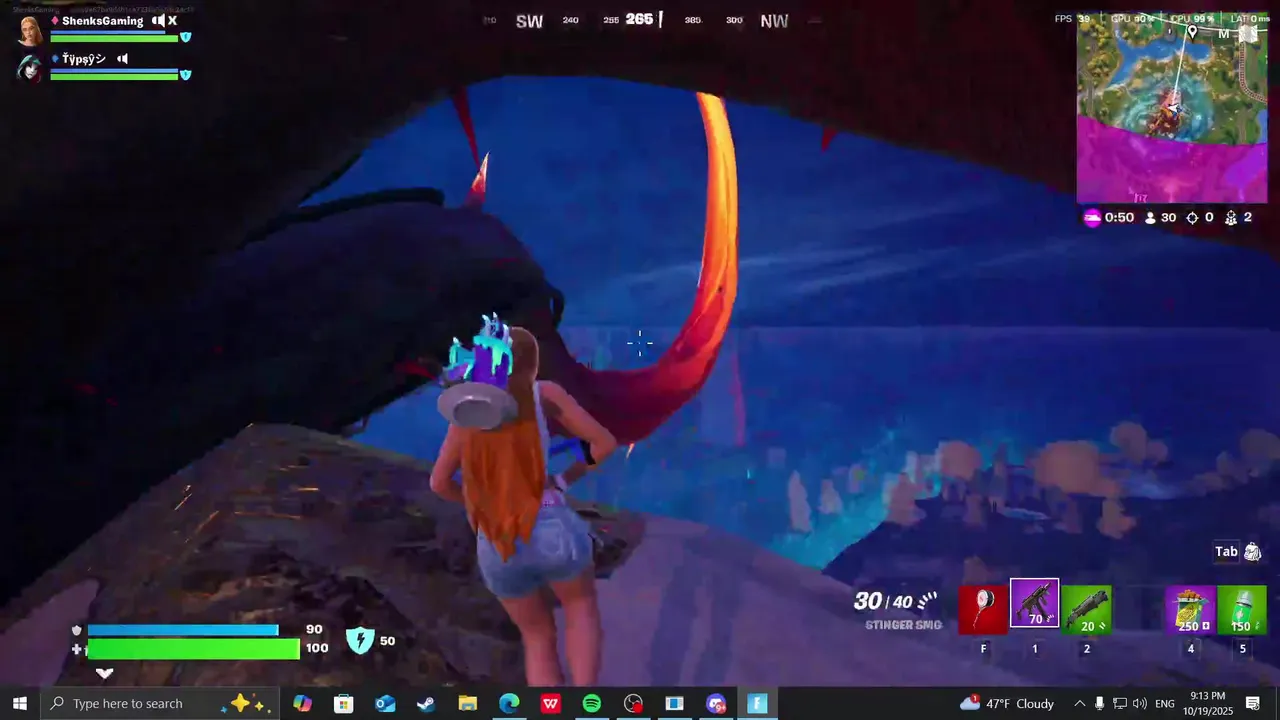Click the Tab key hint label
This screenshot has height=720, width=1280.
(x=1226, y=552)
